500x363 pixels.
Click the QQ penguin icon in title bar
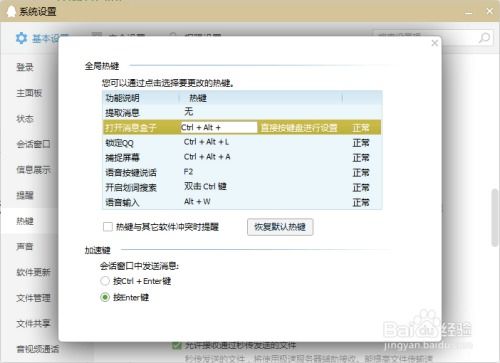[11, 11]
